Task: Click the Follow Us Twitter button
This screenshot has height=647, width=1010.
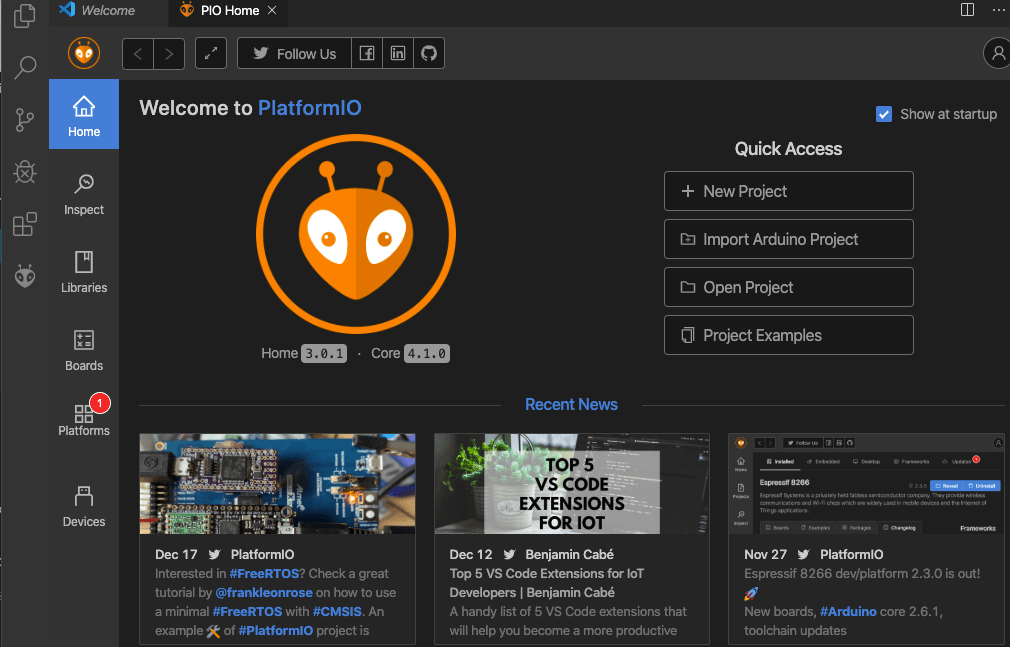Action: pos(294,53)
